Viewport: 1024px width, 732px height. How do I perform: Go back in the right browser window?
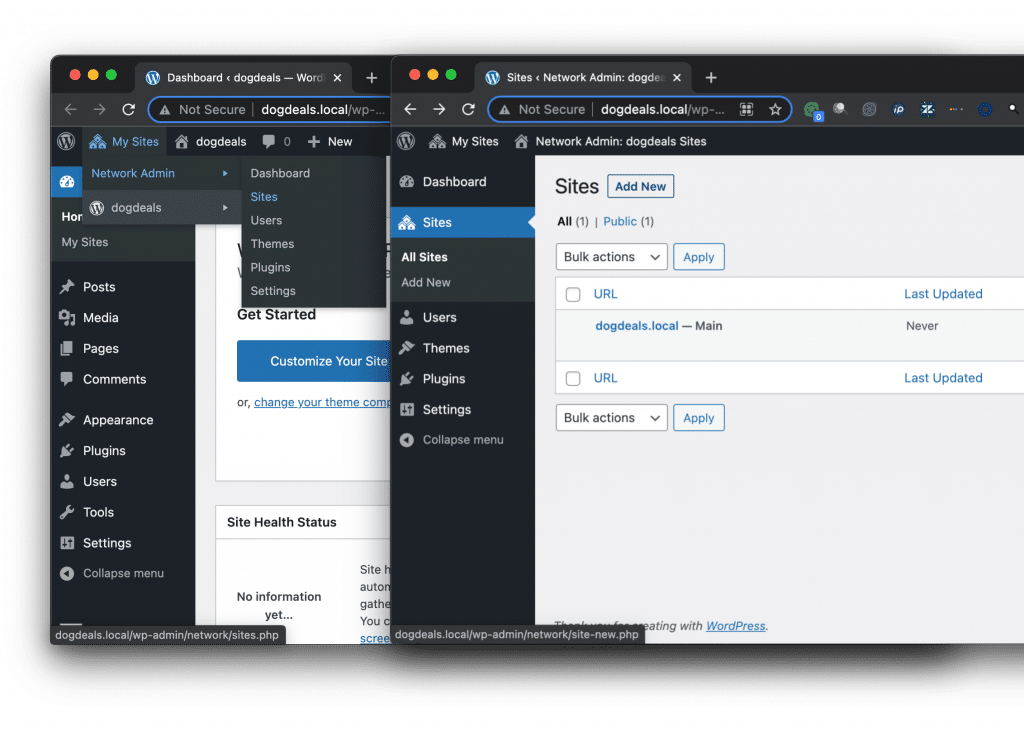tap(410, 110)
